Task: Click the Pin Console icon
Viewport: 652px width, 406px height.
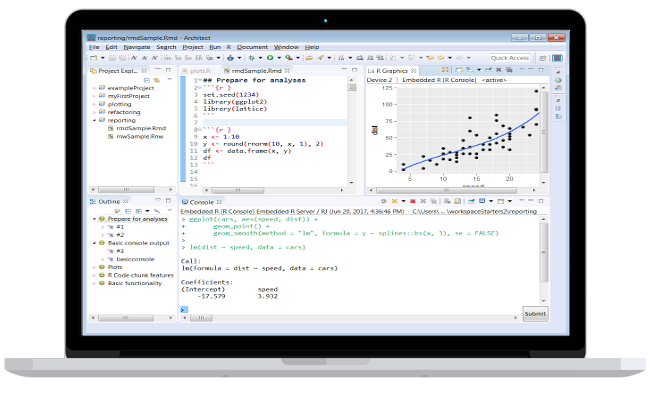Action: 471,201
